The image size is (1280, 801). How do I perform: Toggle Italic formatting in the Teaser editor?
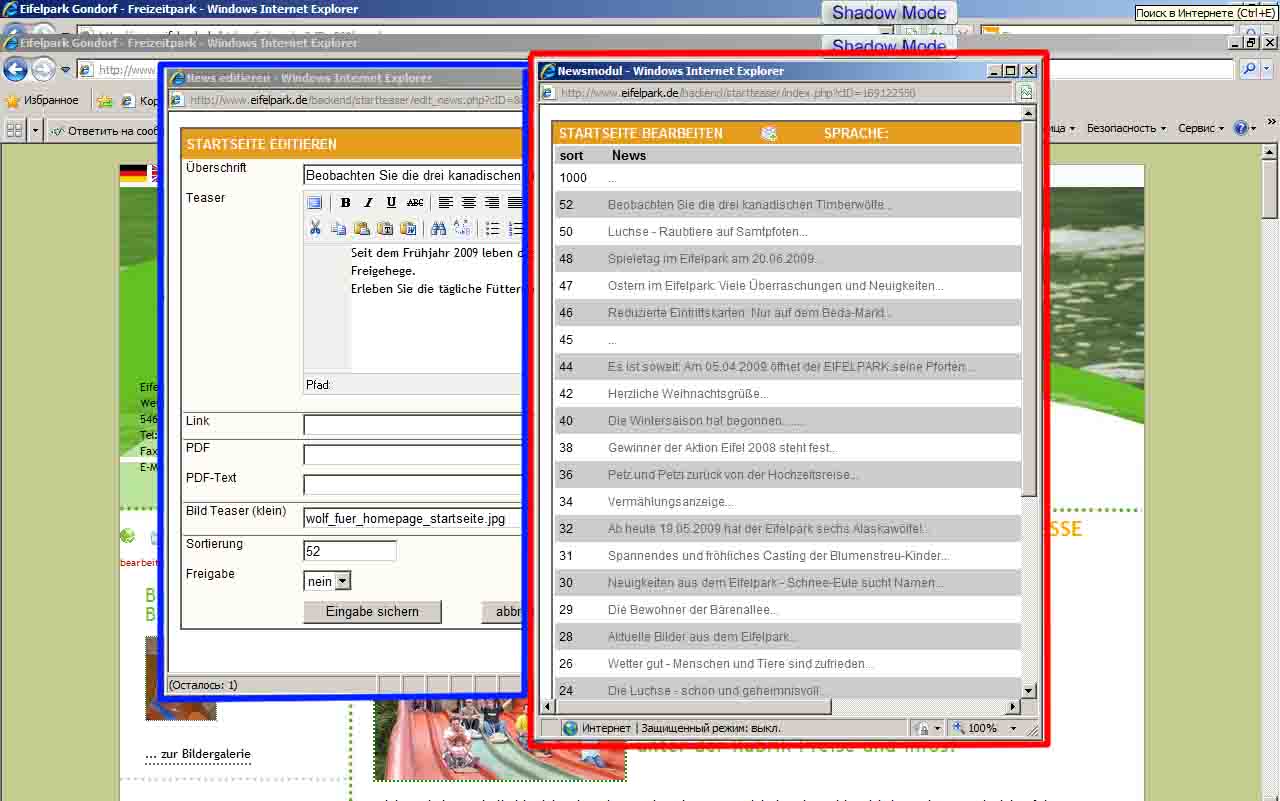click(x=368, y=202)
